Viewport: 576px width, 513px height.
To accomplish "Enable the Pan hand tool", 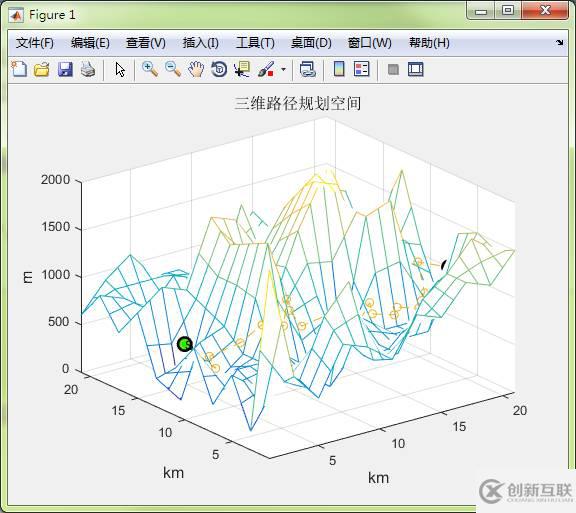I will click(196, 69).
